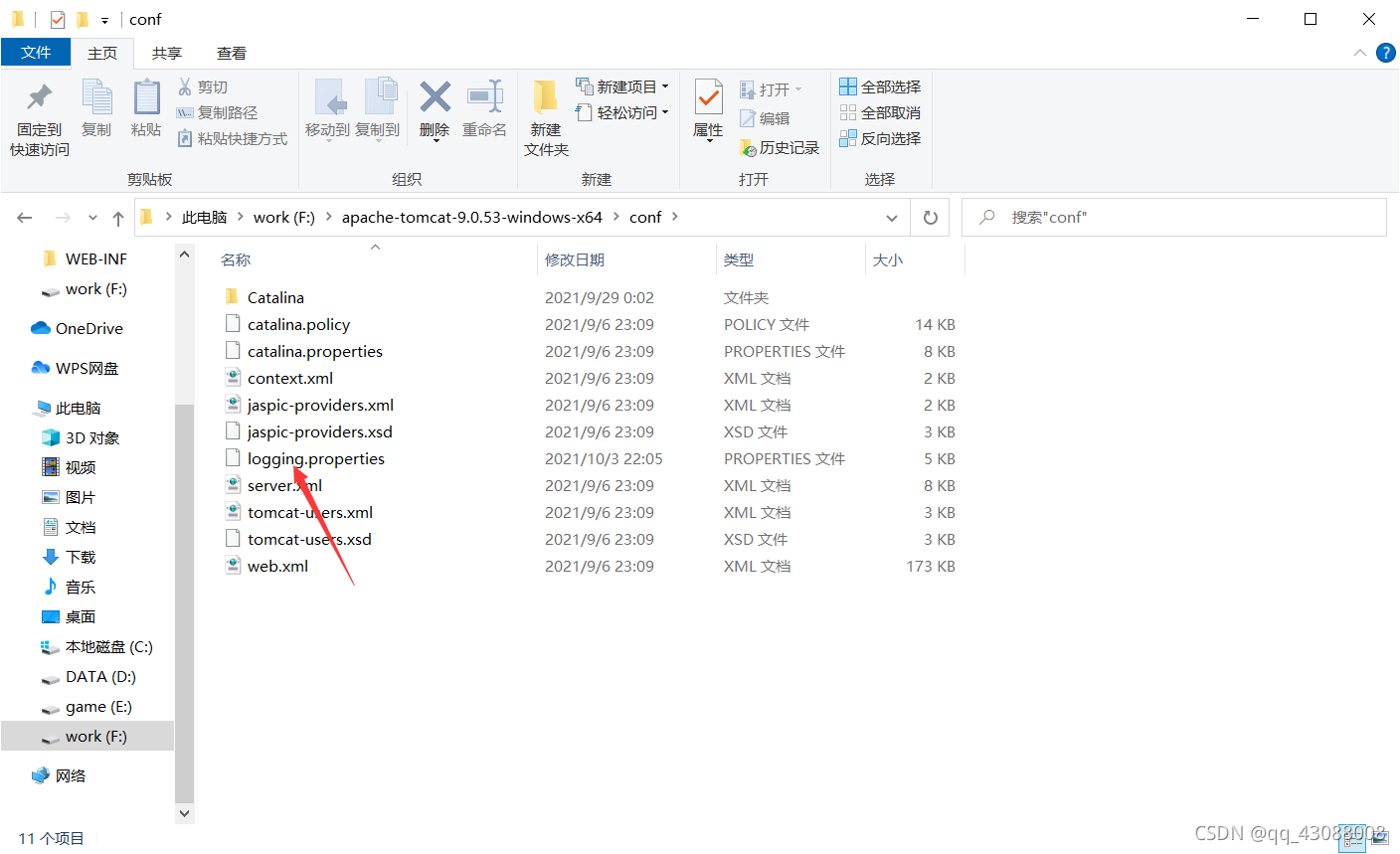The height and width of the screenshot is (854, 1400).
Task: Select catalina.policy file
Action: (x=298, y=324)
